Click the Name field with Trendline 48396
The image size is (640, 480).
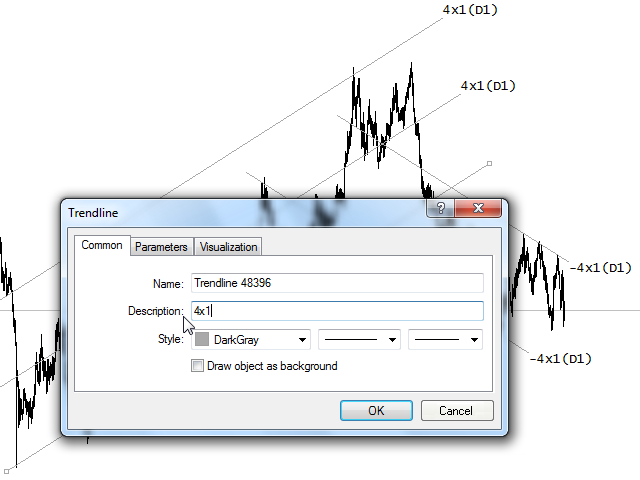pos(337,283)
